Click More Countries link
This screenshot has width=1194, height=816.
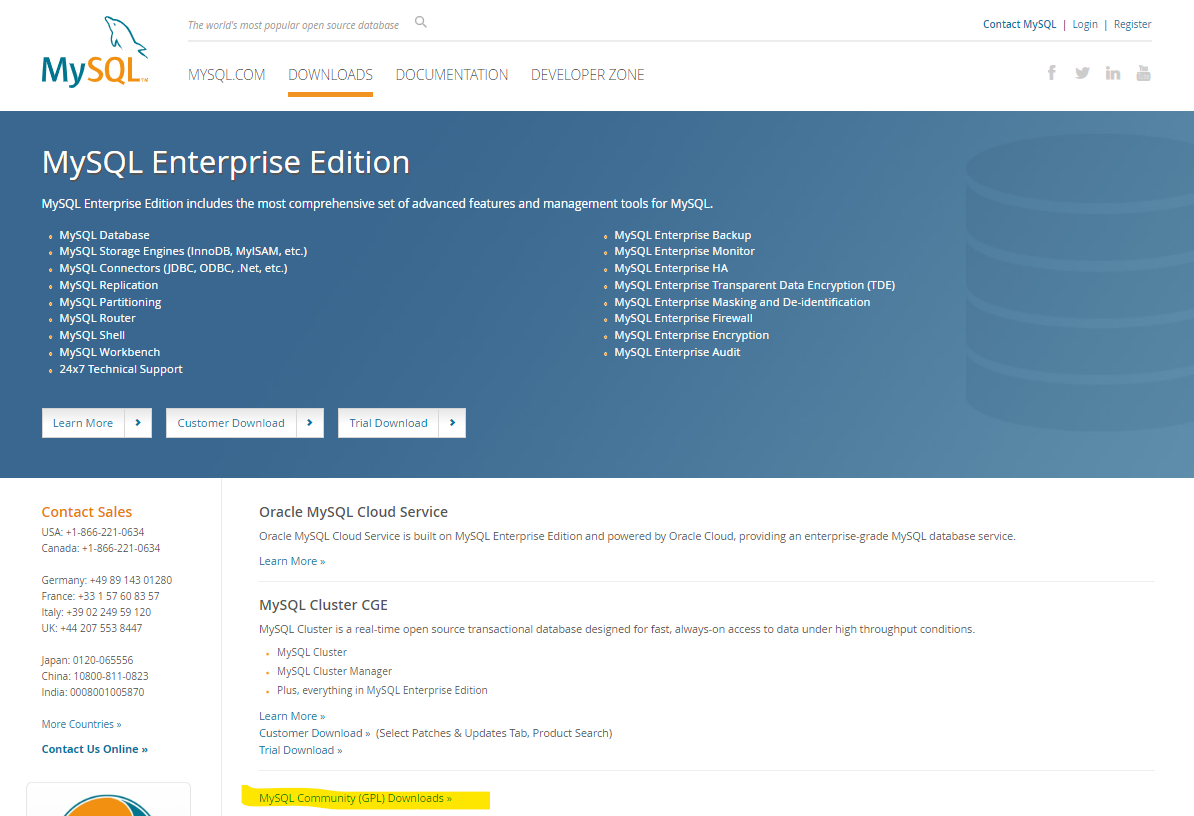point(81,724)
